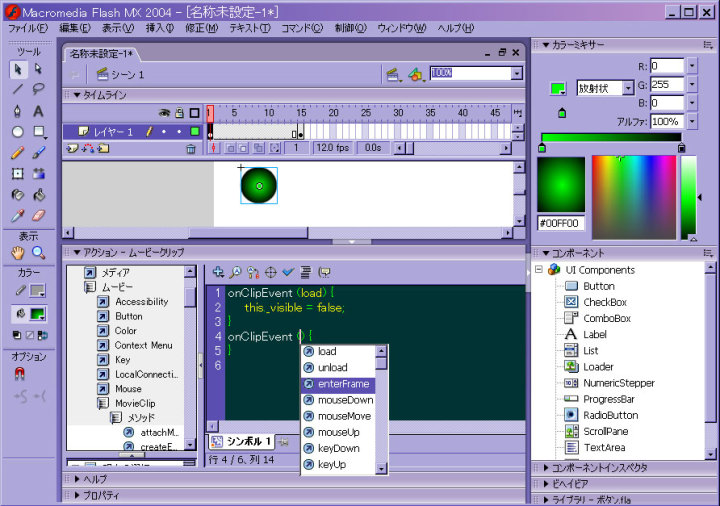
Task: Click the fill color swatch in toolbox
Action: (37, 314)
